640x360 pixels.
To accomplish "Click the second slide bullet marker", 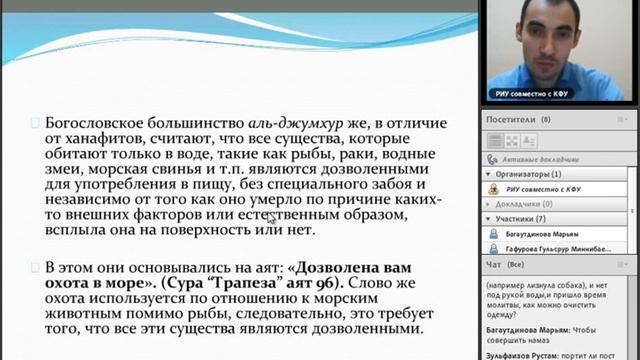I will tap(35, 268).
